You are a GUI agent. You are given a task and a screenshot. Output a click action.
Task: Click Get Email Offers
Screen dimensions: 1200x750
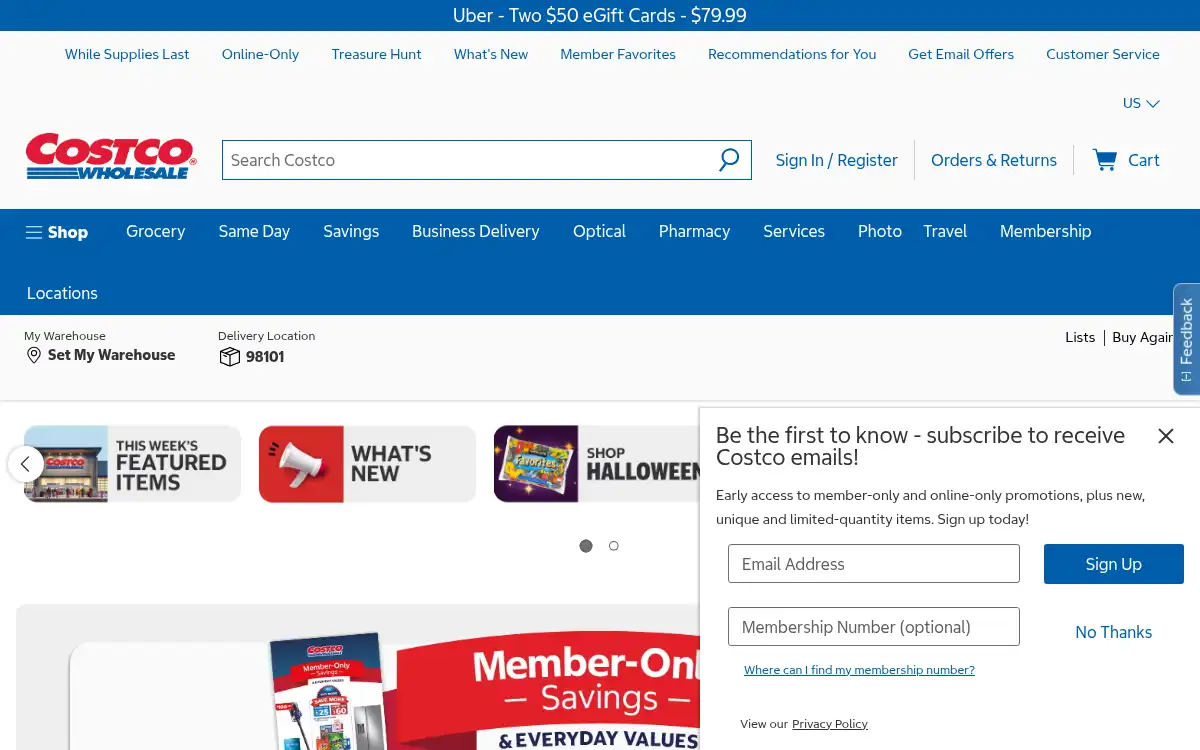[x=961, y=54]
